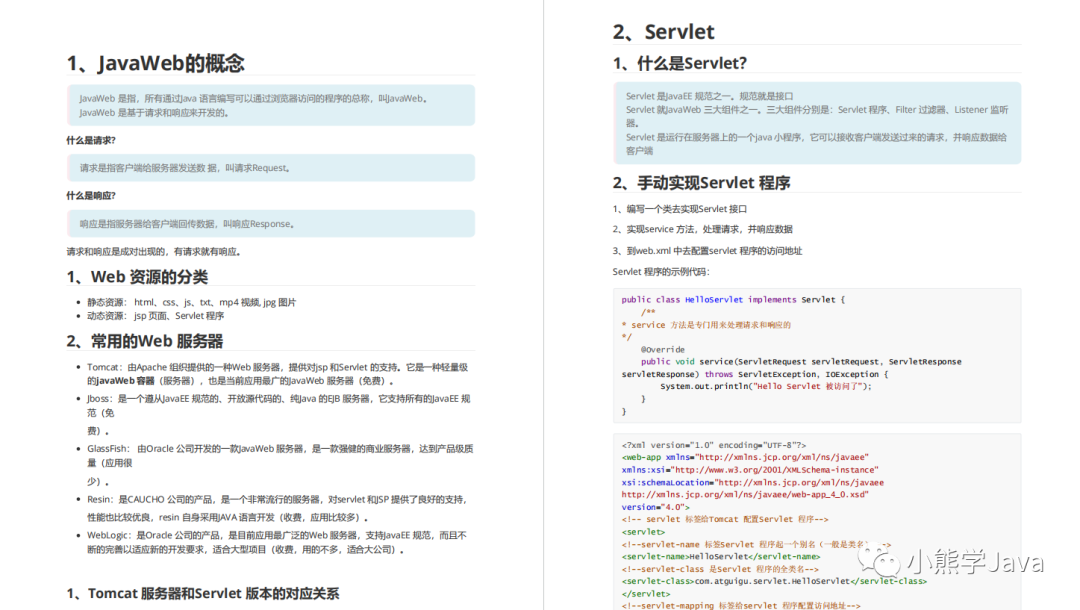Click step "2、实现service 方法"
The height and width of the screenshot is (610, 1080).
point(702,229)
